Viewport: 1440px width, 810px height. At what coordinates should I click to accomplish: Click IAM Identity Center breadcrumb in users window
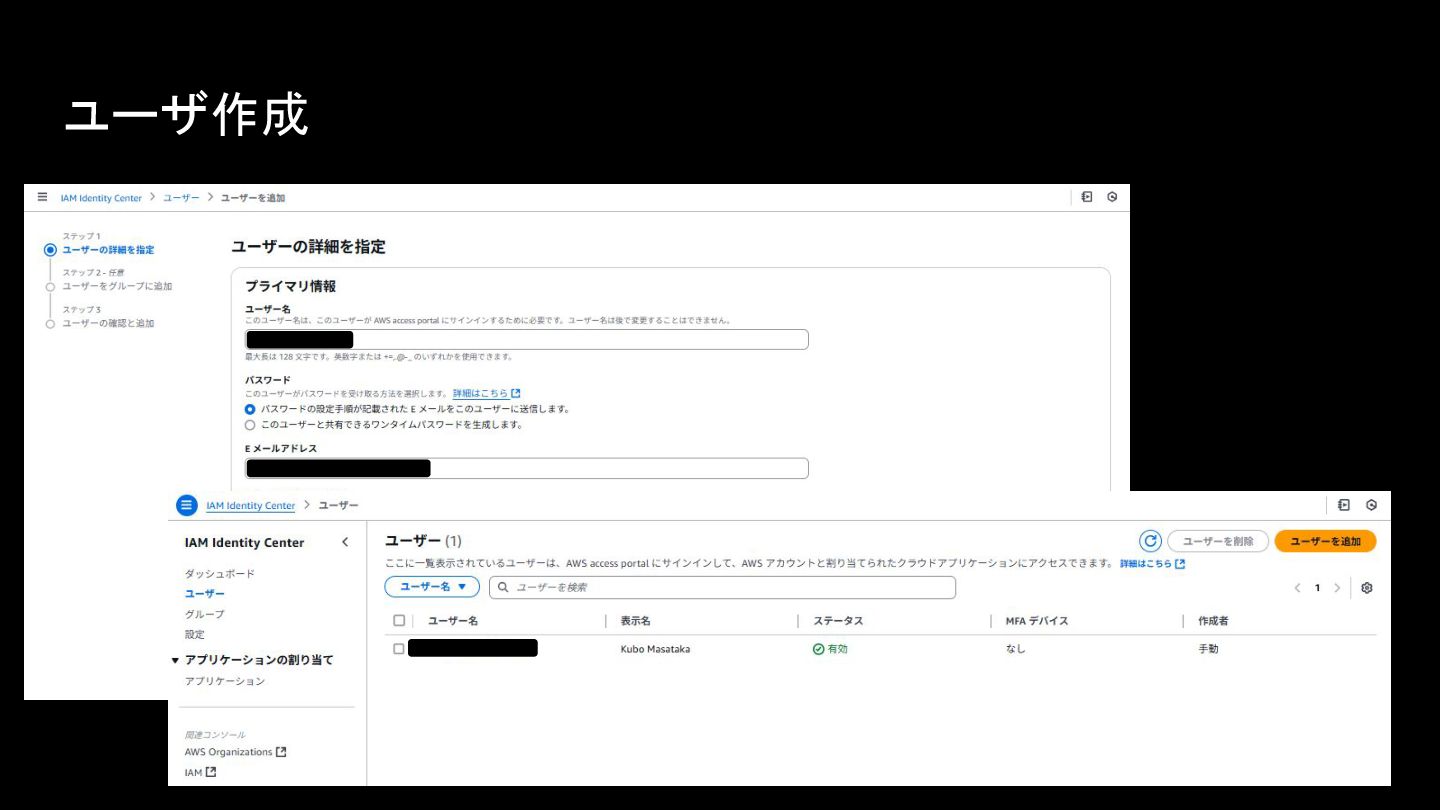point(251,506)
